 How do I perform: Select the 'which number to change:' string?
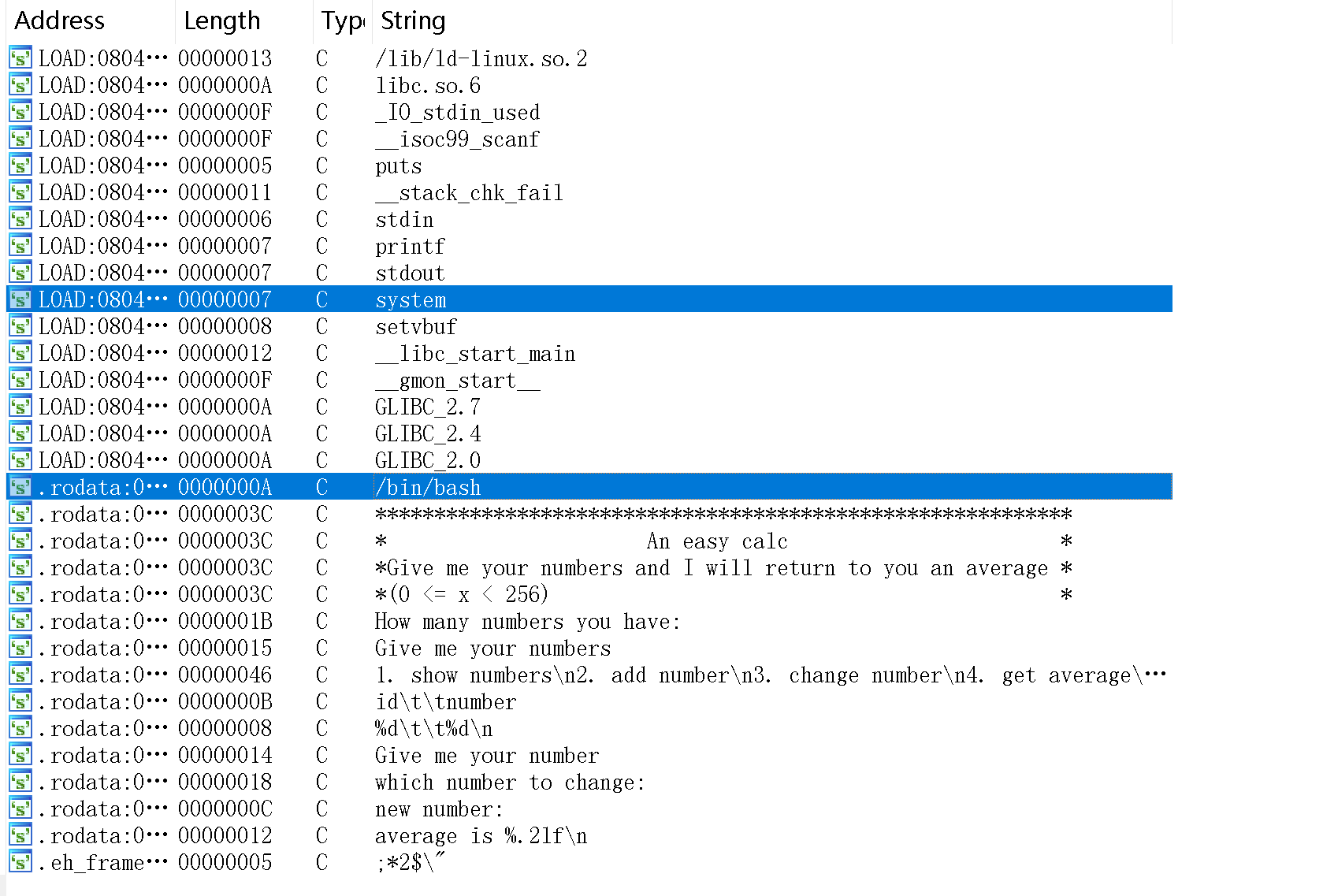tap(510, 783)
